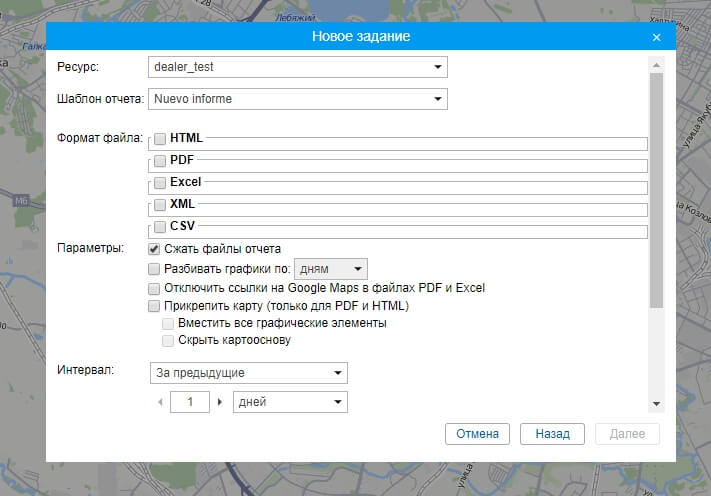711x496 pixels.
Task: Tick the Excel format checkbox
Action: point(160,182)
